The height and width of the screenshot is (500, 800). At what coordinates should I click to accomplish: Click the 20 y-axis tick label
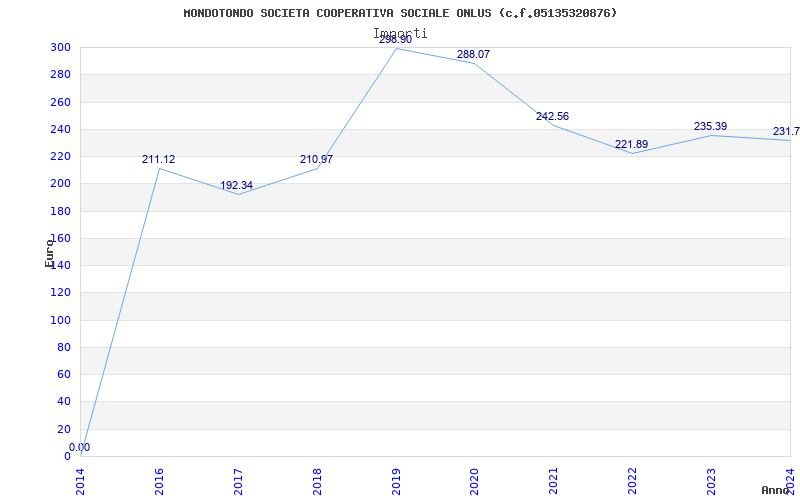pyautogui.click(x=64, y=429)
